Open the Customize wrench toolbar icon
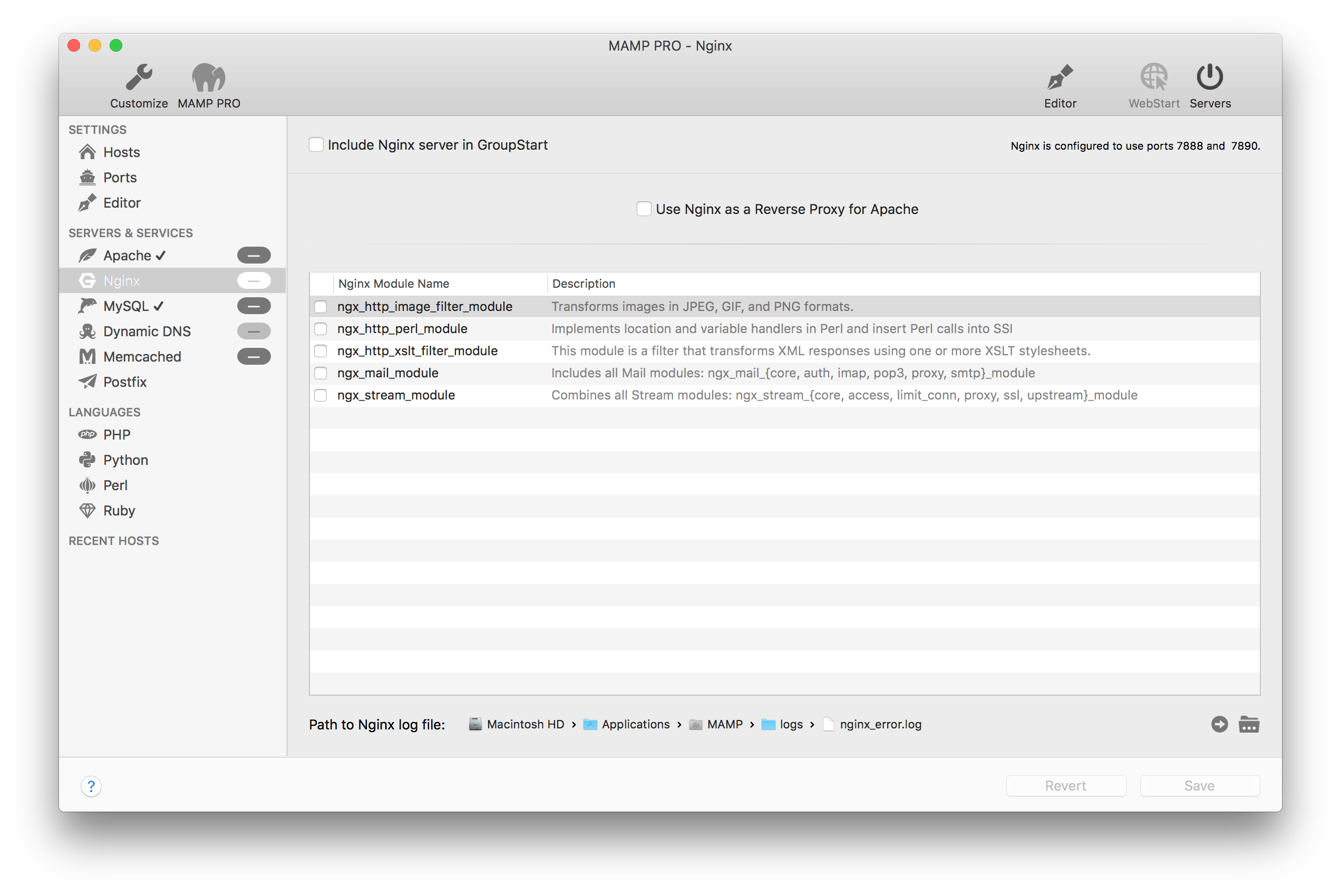 [139, 77]
